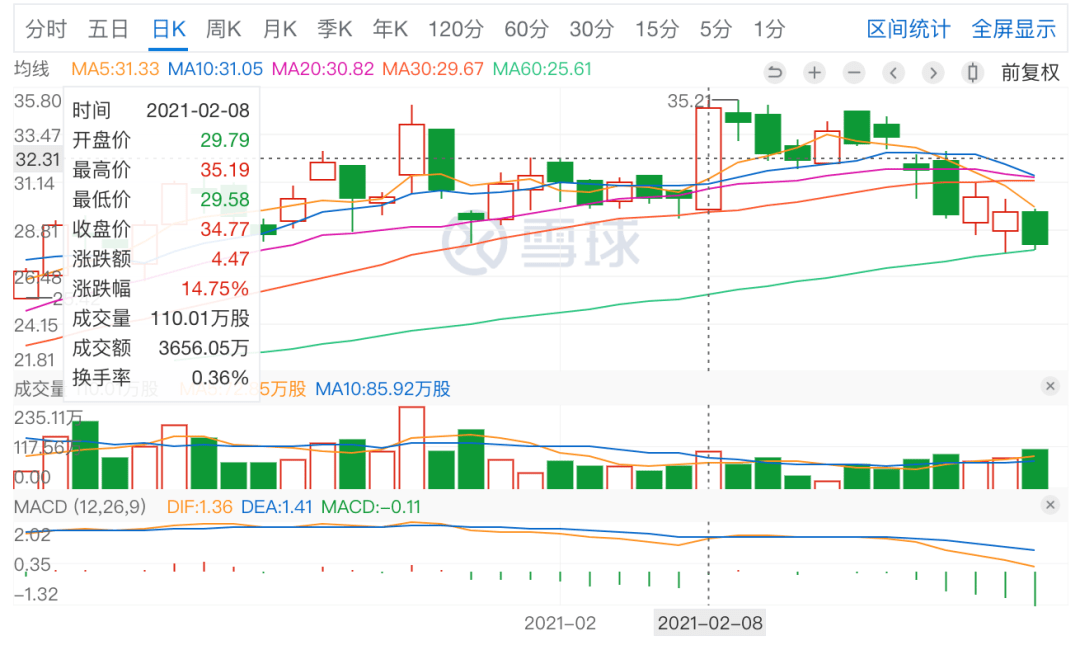This screenshot has height=650, width=1080.
Task: Click the 均线 moving average label
Action: [x=32, y=69]
